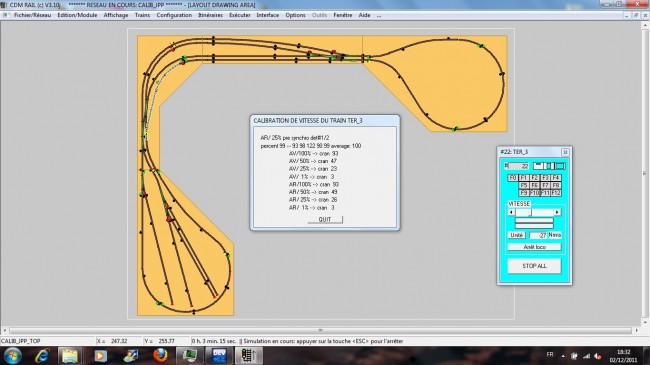The image size is (650, 365).
Task: Open Internet Explorer from the taskbar
Action: [x=41, y=355]
